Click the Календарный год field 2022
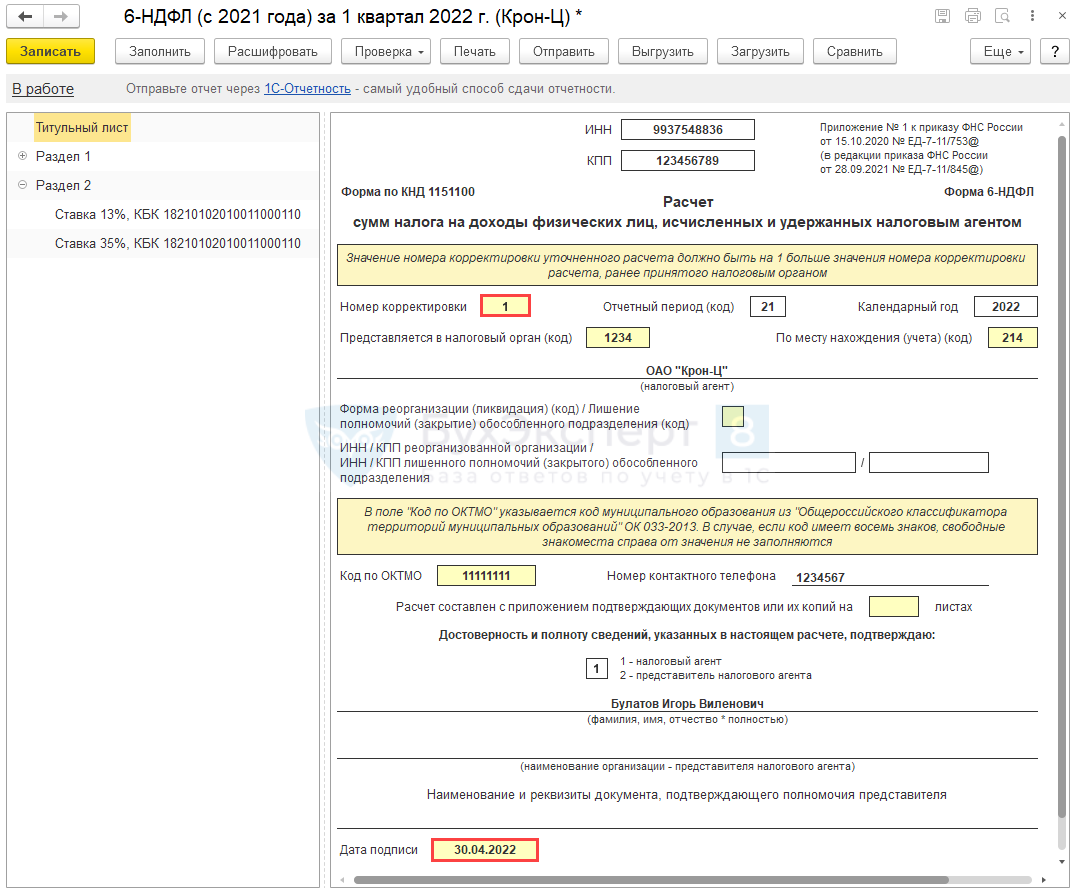The width and height of the screenshot is (1075, 892). [1006, 306]
